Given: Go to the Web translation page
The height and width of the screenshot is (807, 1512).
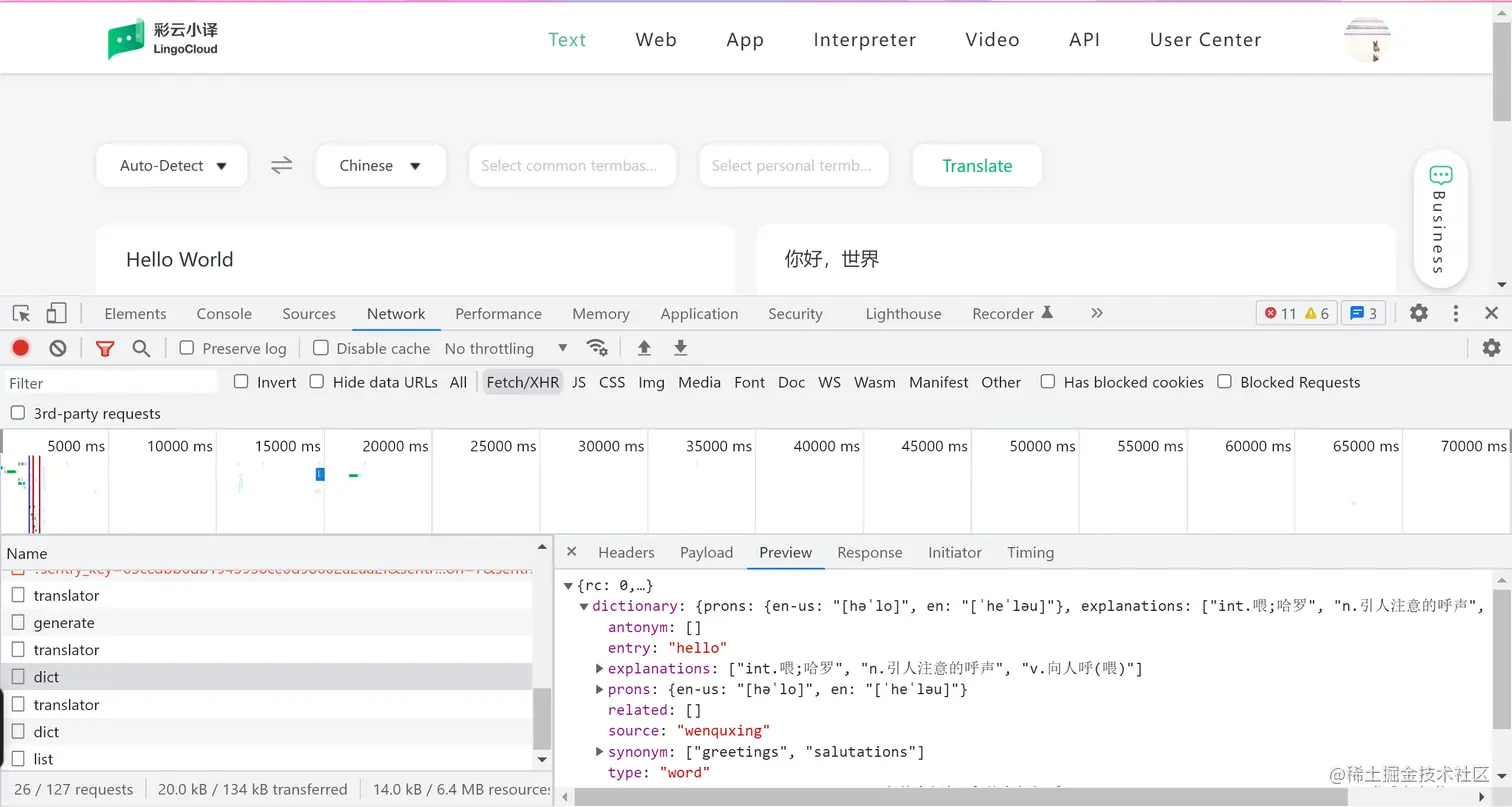Looking at the screenshot, I should (x=656, y=40).
